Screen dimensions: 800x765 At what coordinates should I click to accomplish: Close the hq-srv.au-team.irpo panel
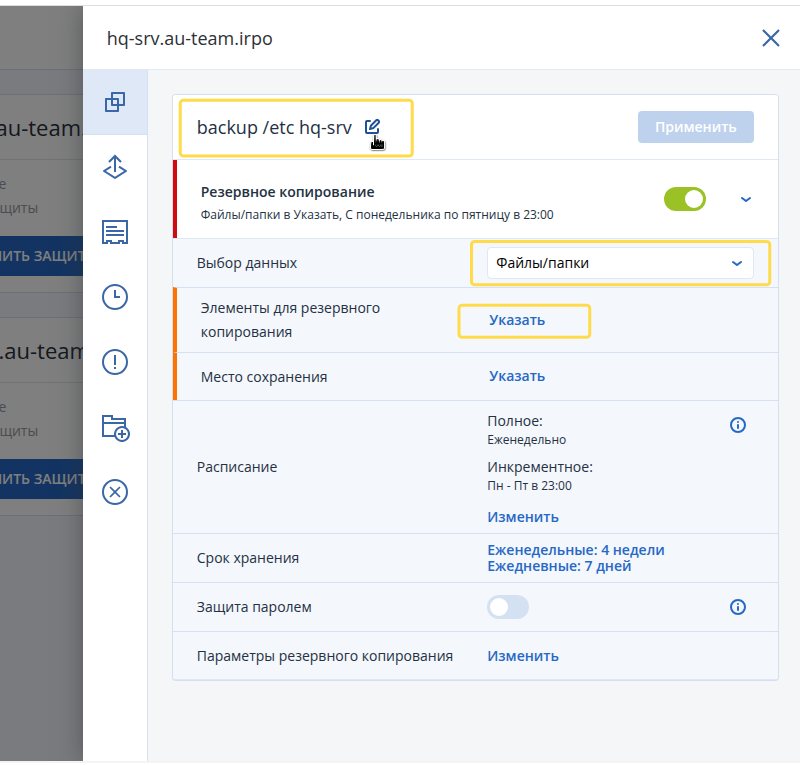770,38
